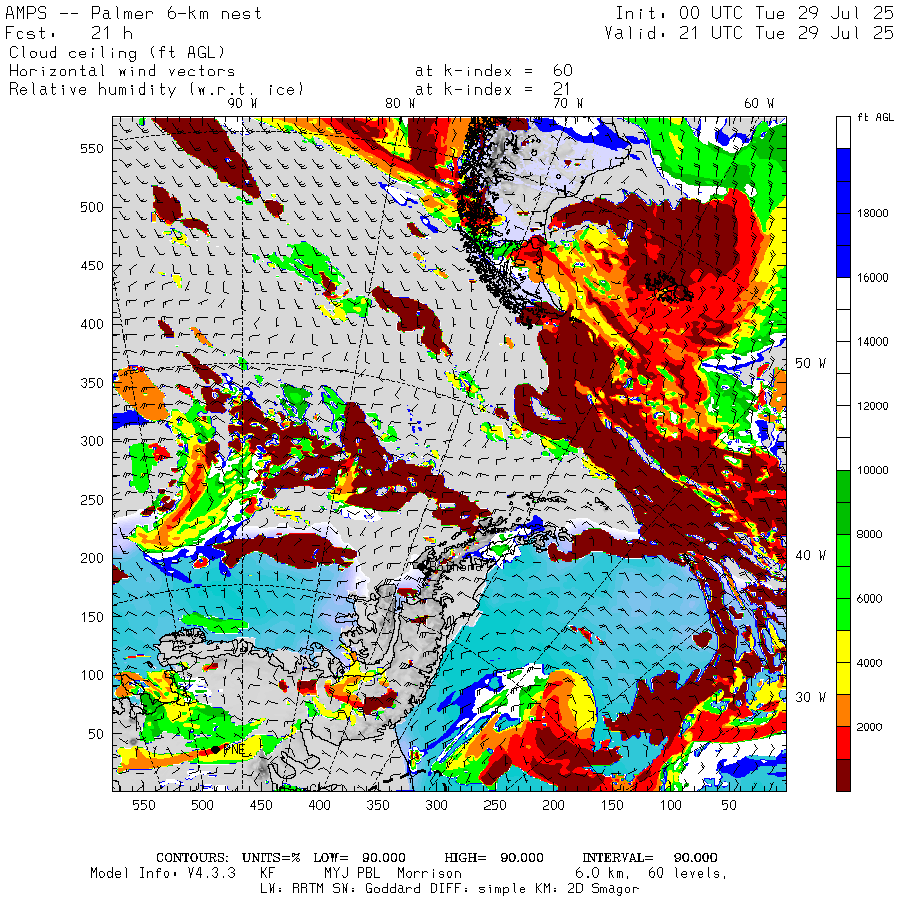Image resolution: width=900 pixels, height=900 pixels.
Task: Click the '40 W' longitude label
Action: click(810, 555)
